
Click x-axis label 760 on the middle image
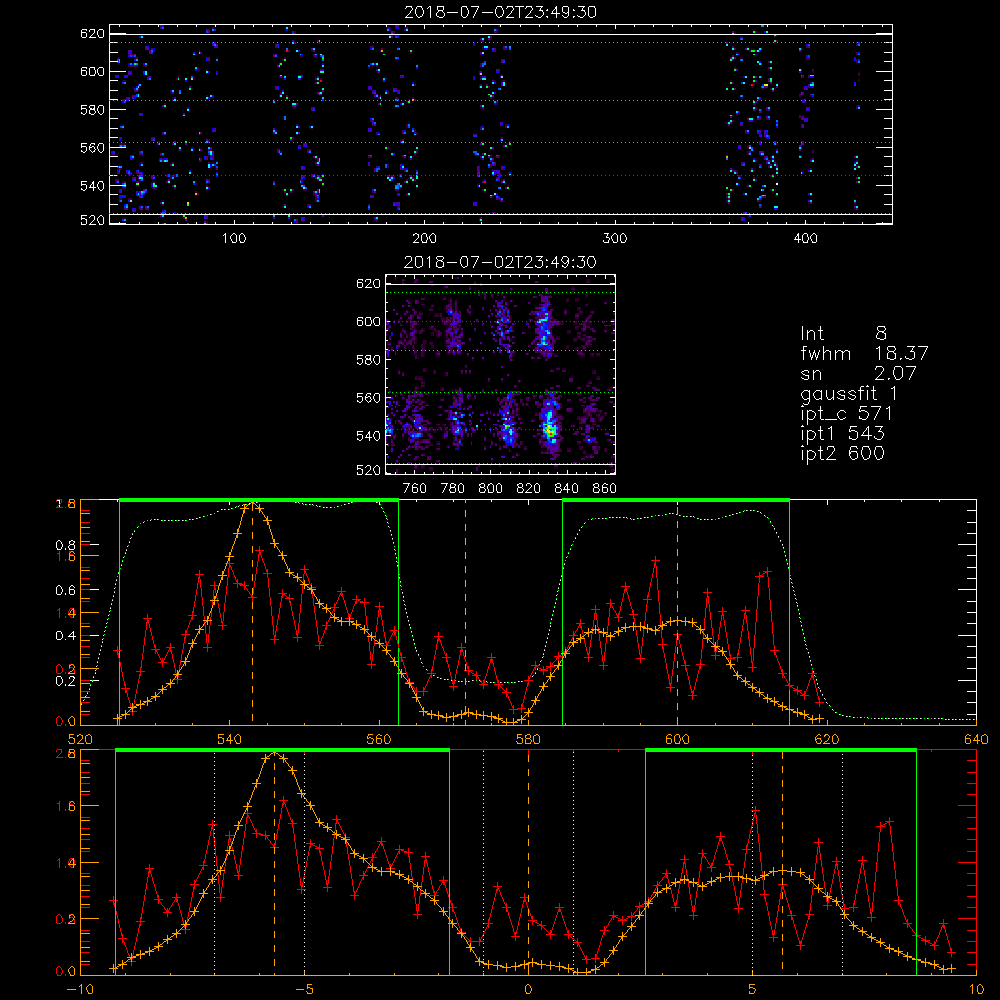pyautogui.click(x=415, y=489)
